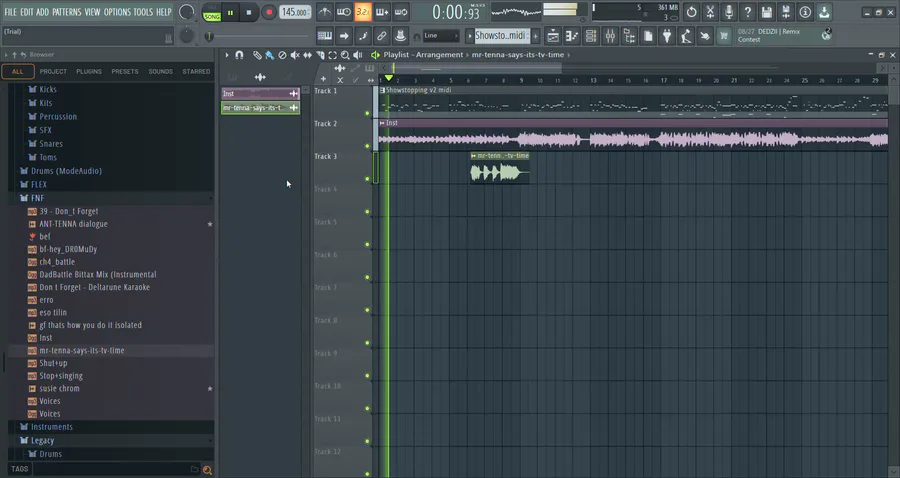Viewport: 900px width, 478px height.
Task: Open the Playlist view
Action: 553,36
